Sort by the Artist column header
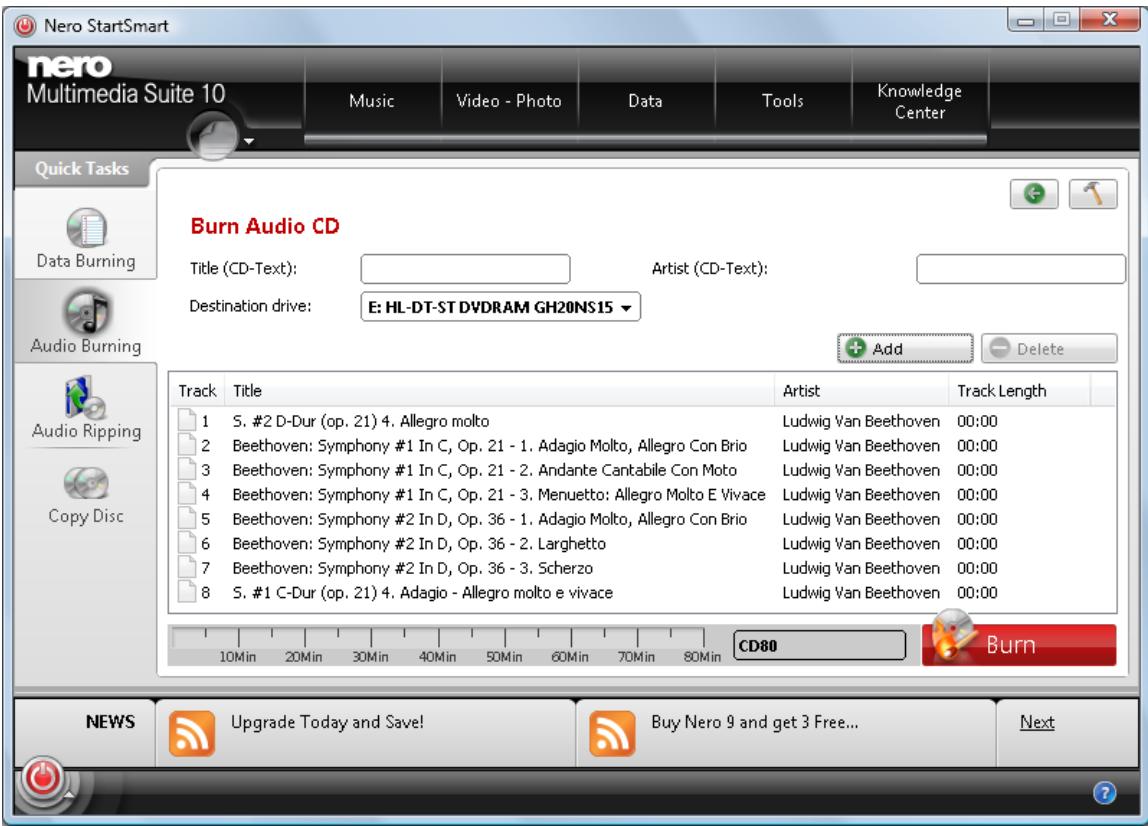1148x826 pixels. pyautogui.click(x=861, y=391)
